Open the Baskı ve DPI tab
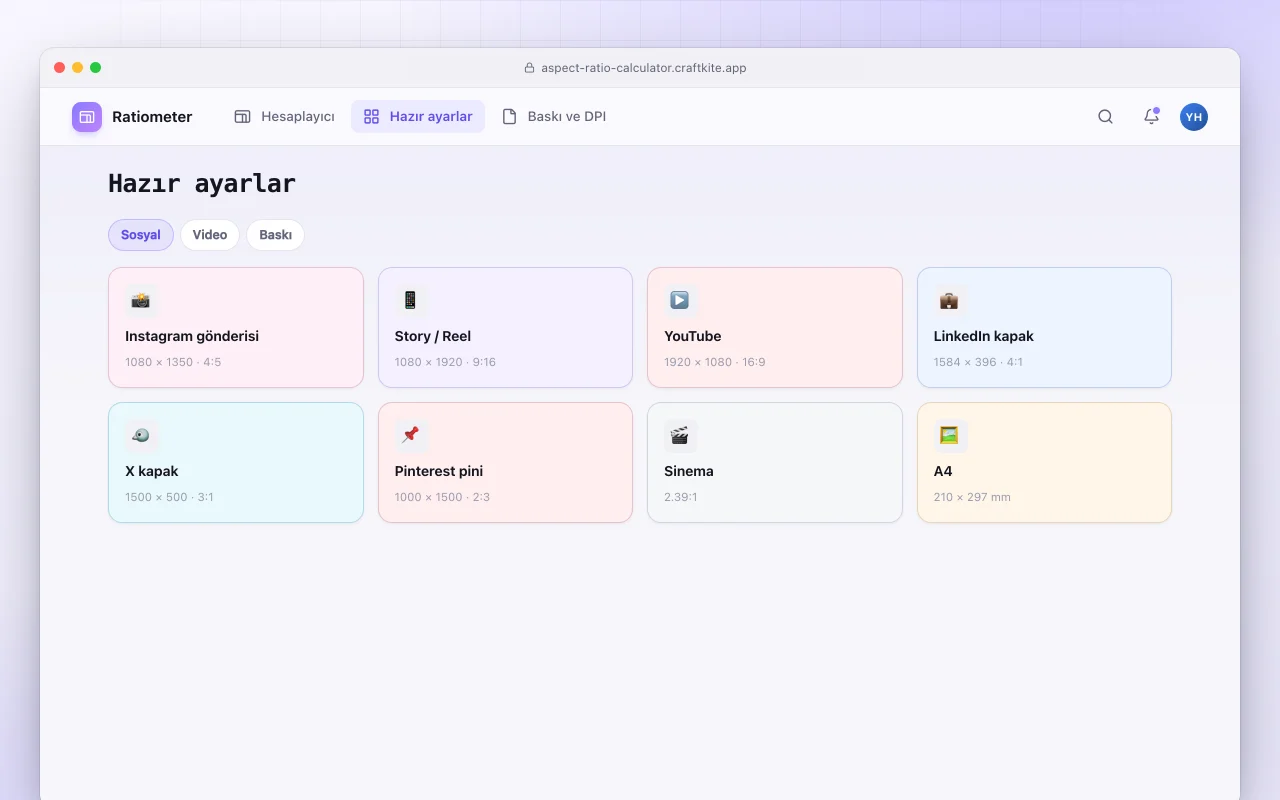 coord(553,117)
